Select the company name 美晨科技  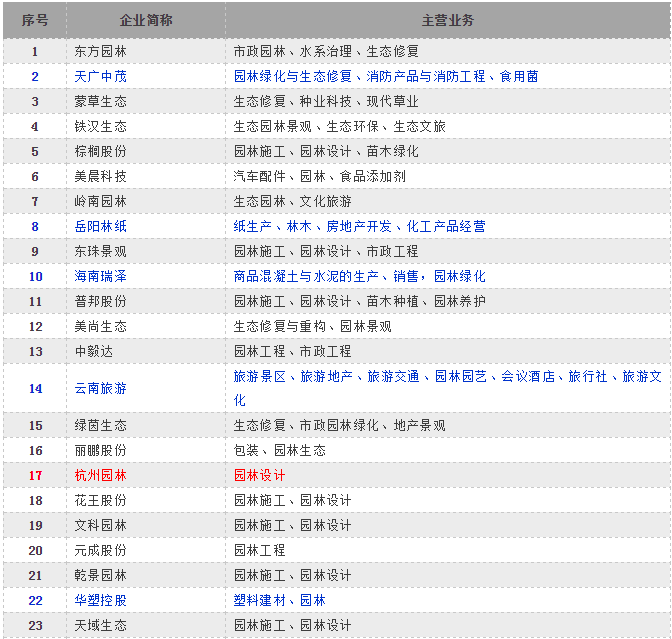click(100, 176)
